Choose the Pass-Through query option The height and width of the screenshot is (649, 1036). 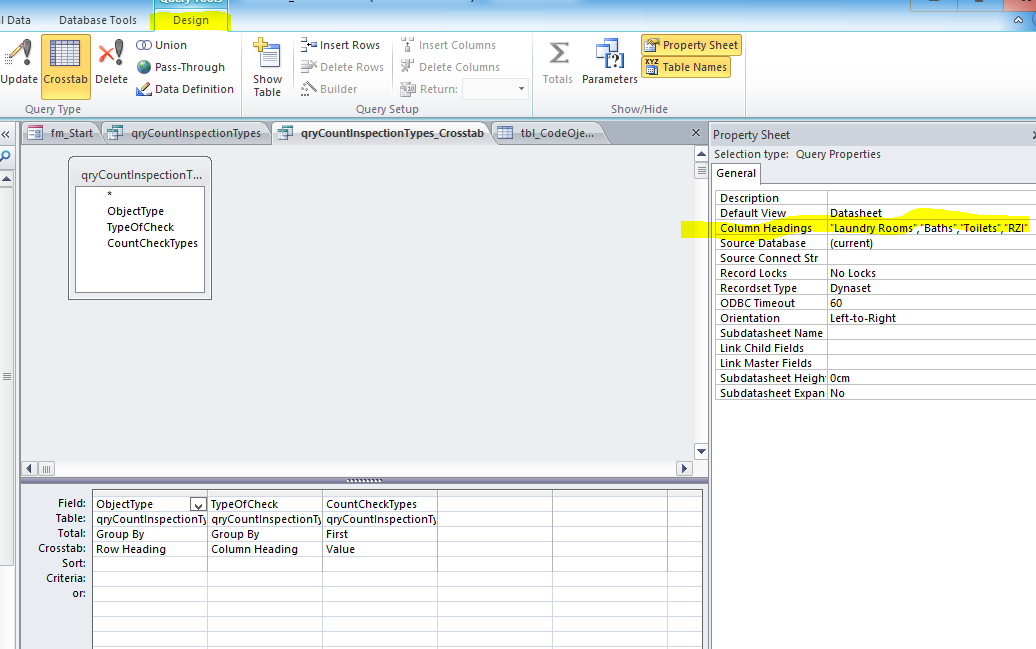pos(180,67)
